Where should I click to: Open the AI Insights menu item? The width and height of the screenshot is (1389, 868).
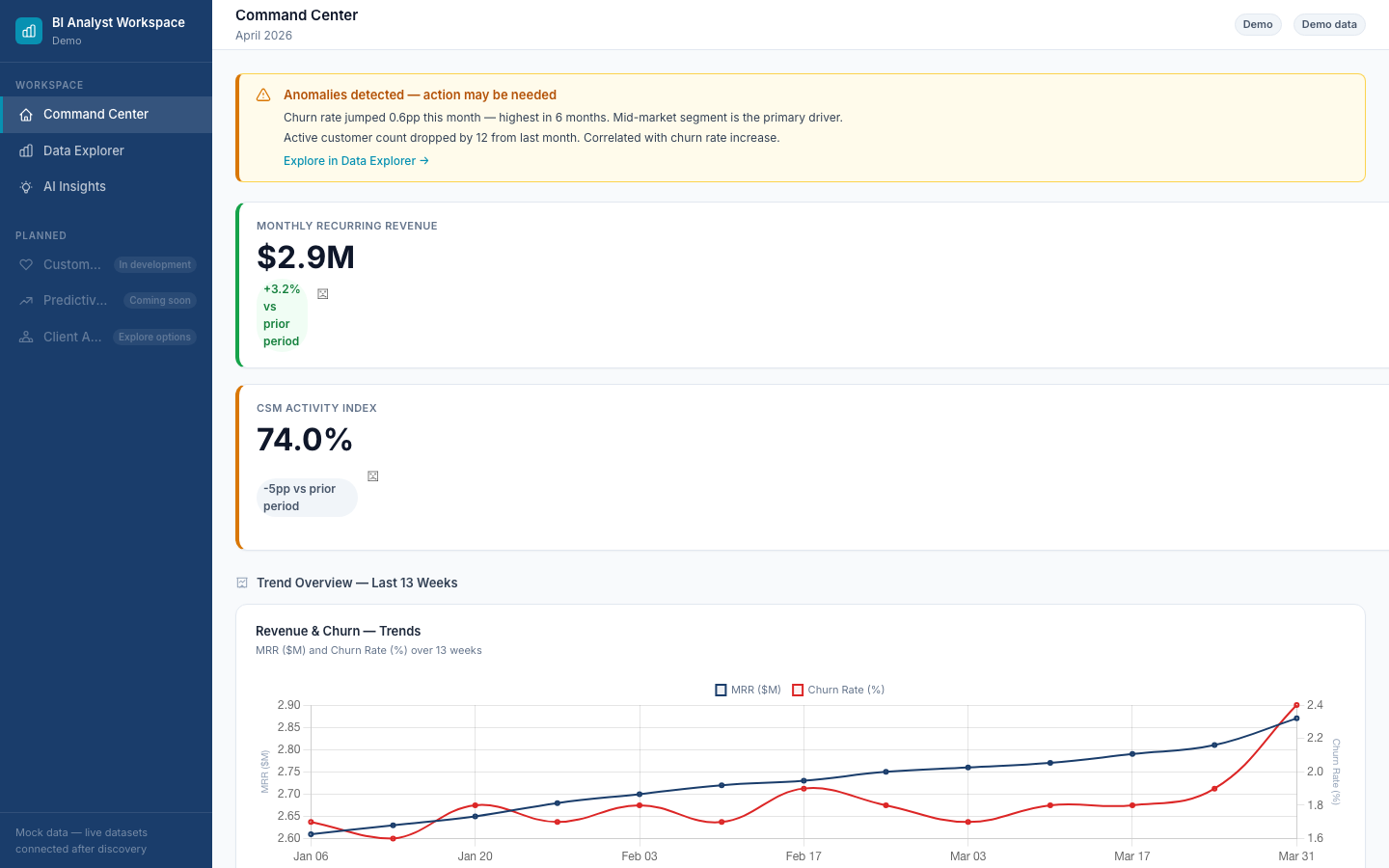[x=106, y=187]
